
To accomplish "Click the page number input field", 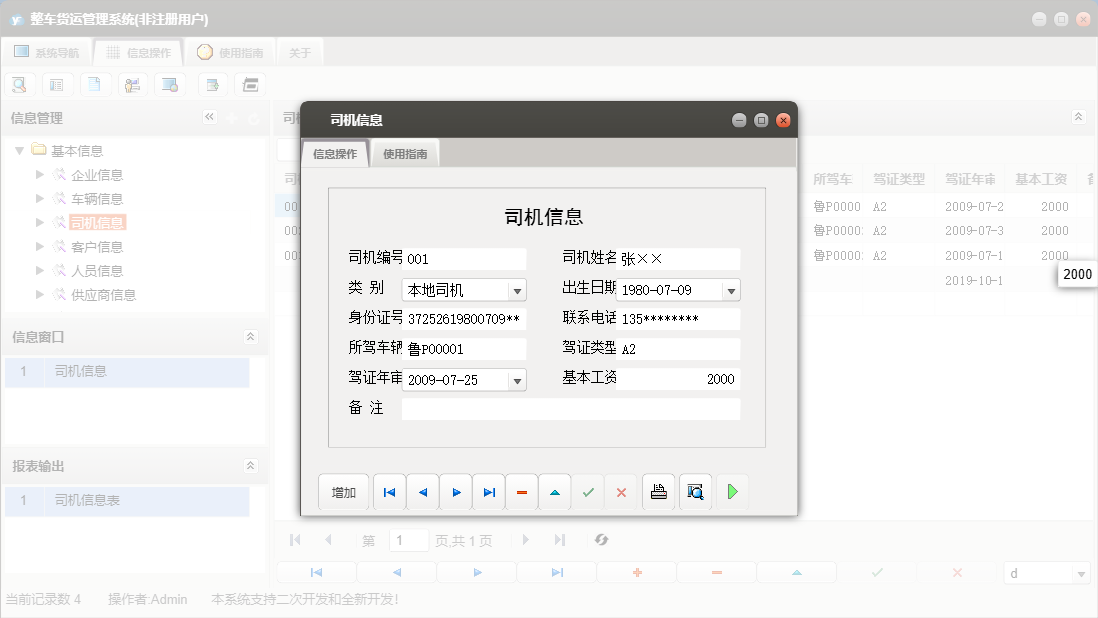I will point(408,540).
